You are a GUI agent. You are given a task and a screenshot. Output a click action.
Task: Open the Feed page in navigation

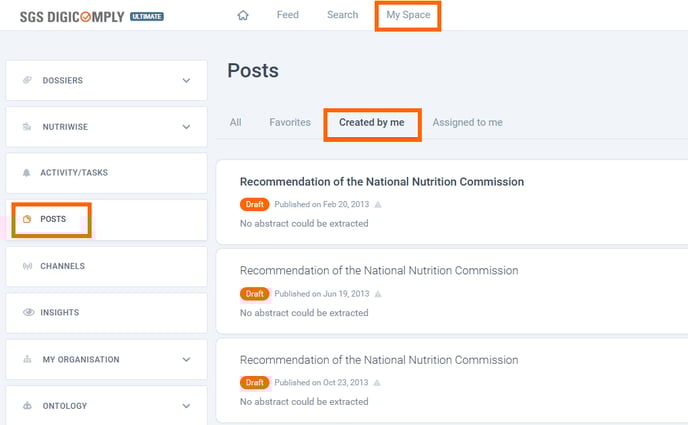pyautogui.click(x=288, y=15)
